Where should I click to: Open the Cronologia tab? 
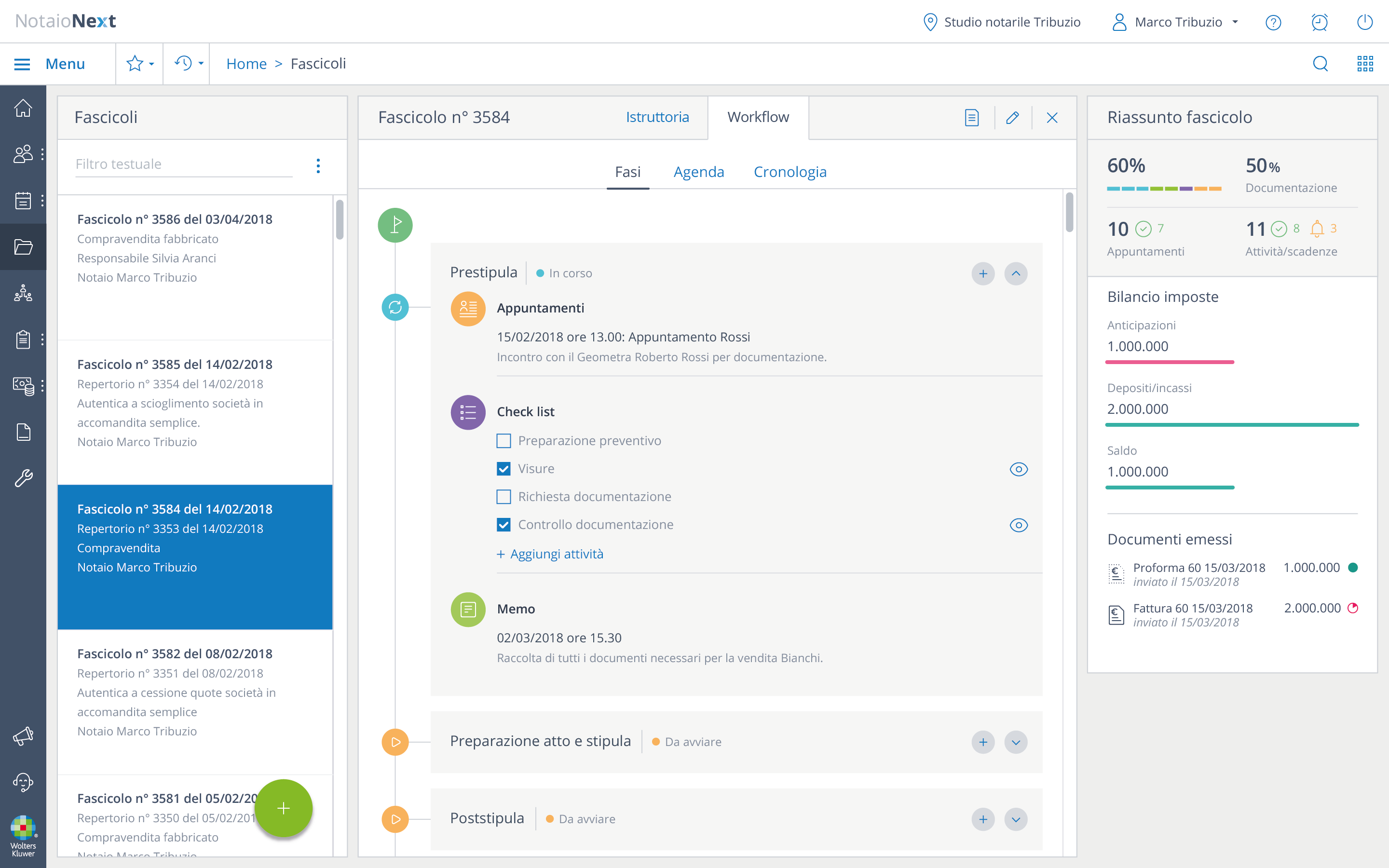coord(790,172)
